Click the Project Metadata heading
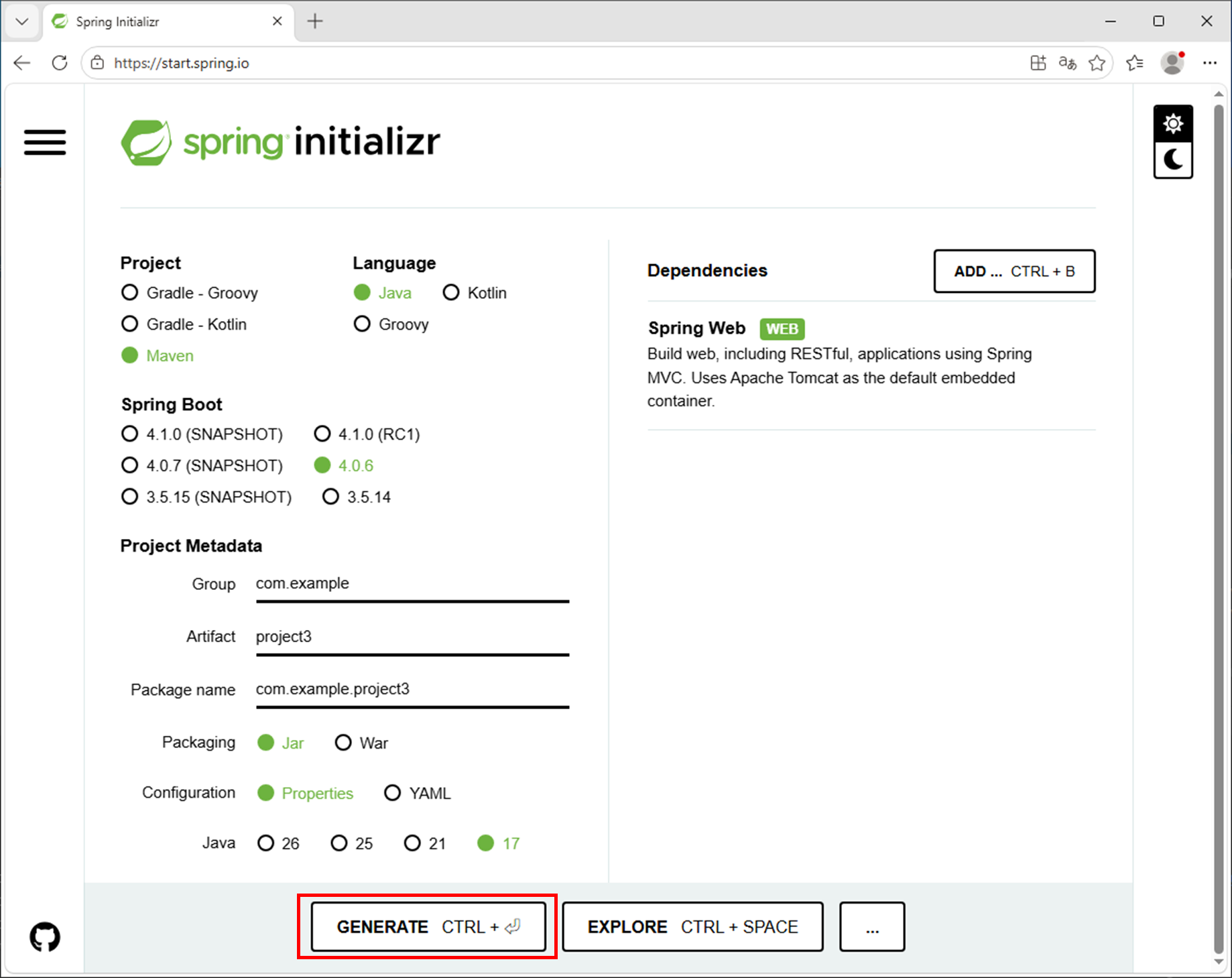 click(x=191, y=546)
